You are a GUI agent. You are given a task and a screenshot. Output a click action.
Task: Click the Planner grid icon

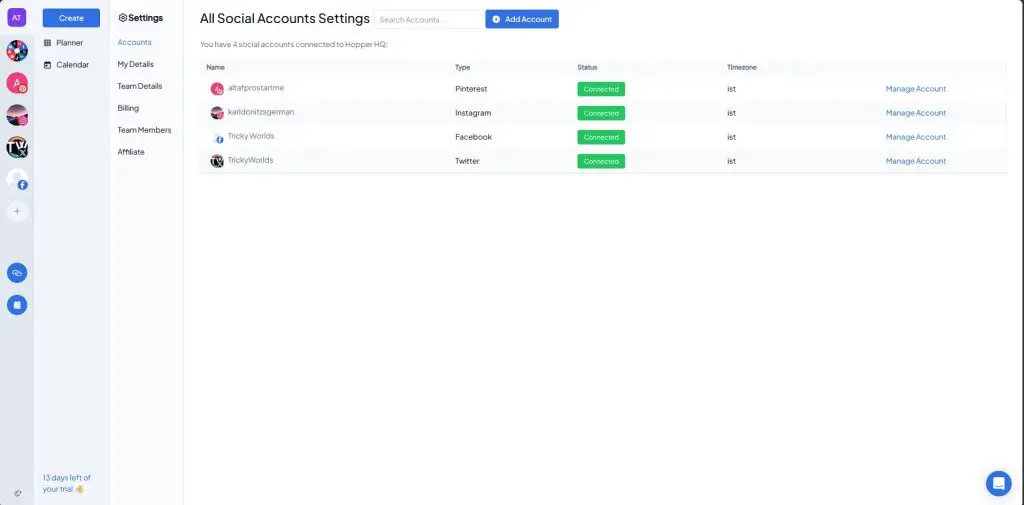pyautogui.click(x=47, y=43)
